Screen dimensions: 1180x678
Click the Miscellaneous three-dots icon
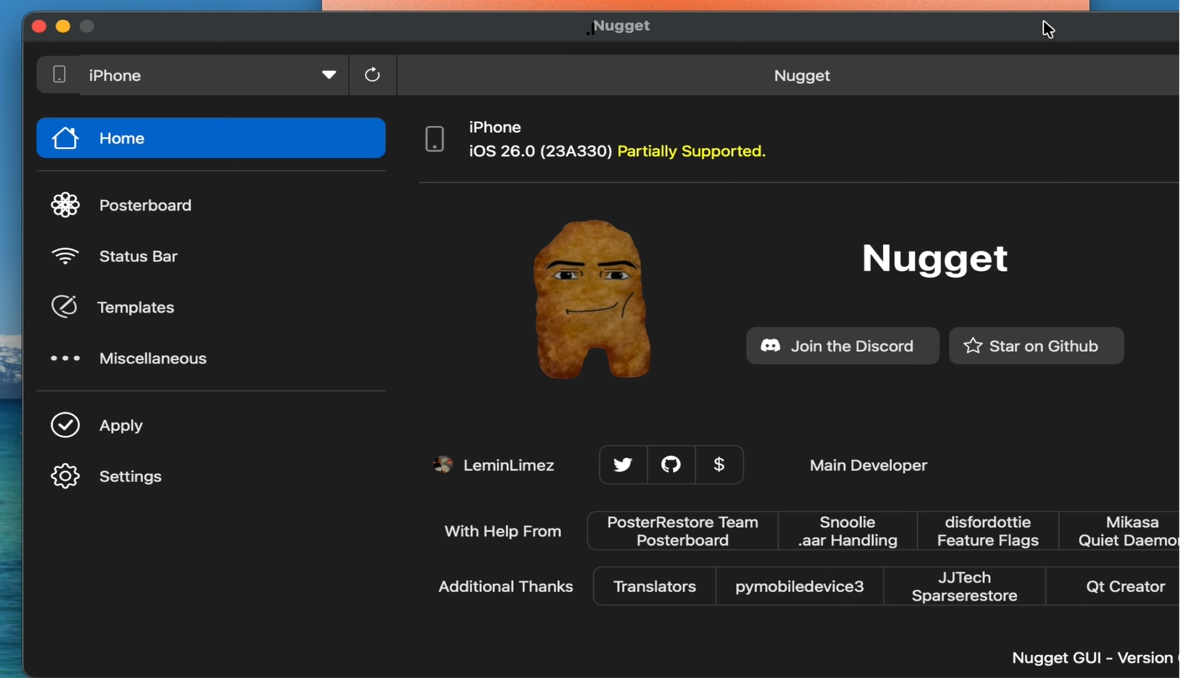(65, 358)
